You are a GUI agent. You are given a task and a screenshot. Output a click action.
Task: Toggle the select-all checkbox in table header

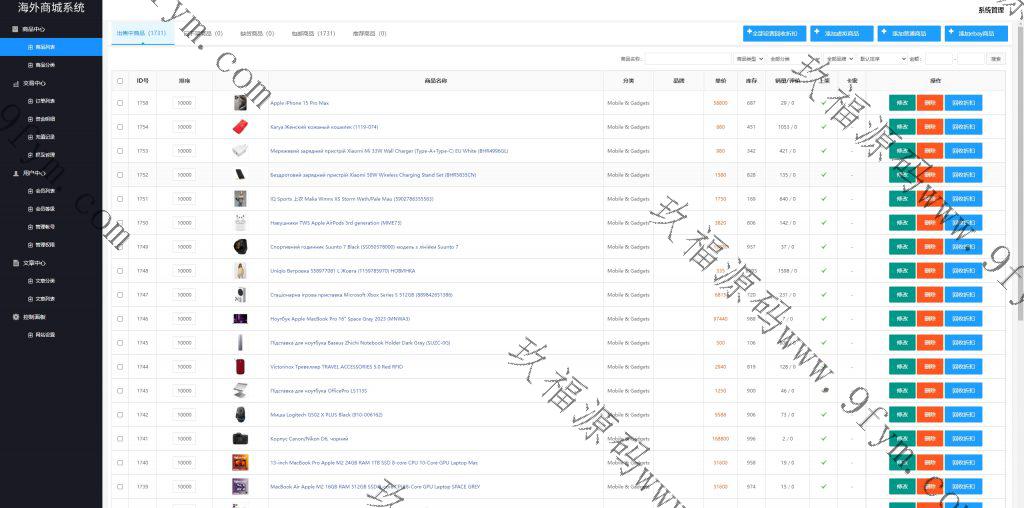pyautogui.click(x=120, y=81)
